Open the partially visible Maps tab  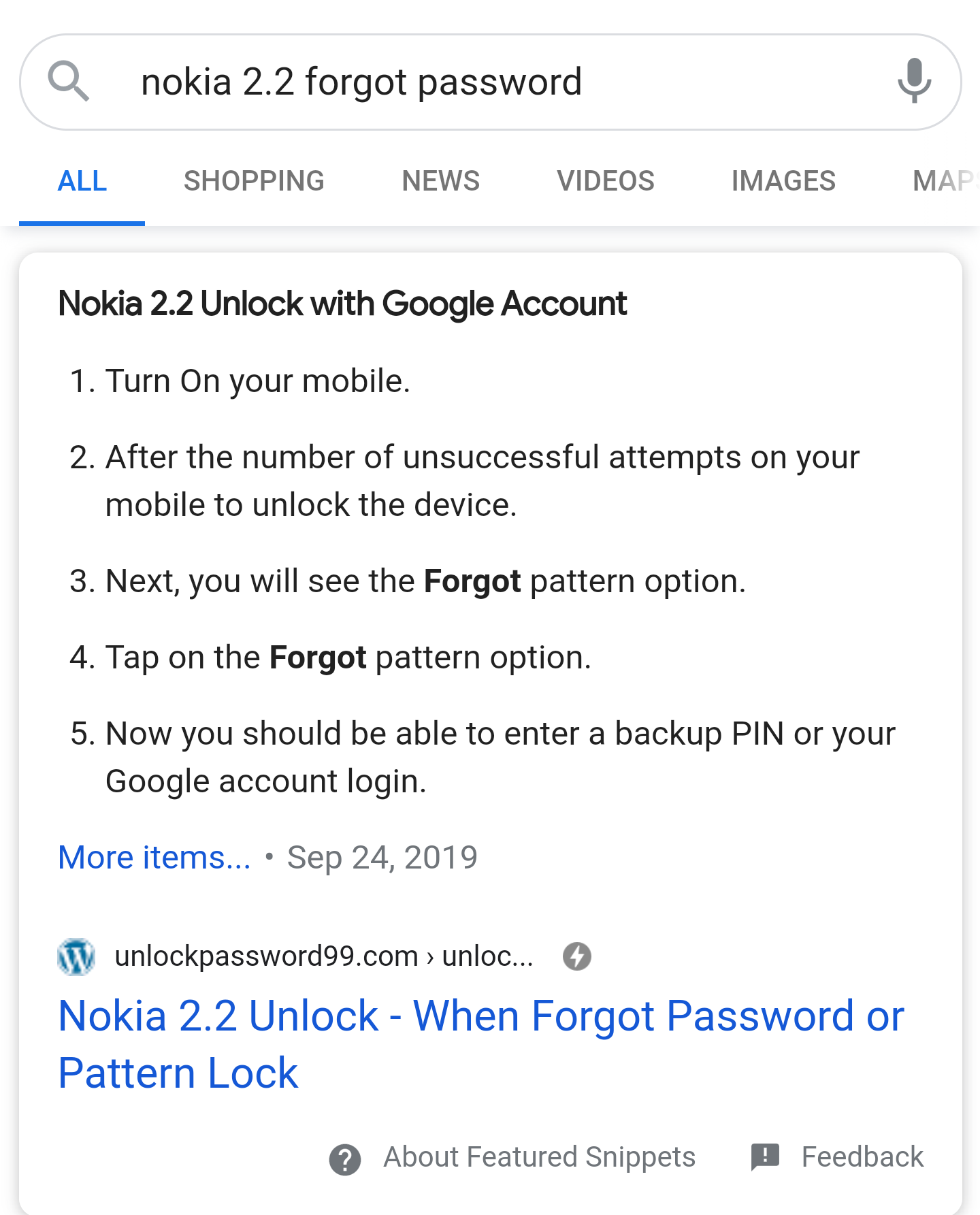click(x=946, y=181)
